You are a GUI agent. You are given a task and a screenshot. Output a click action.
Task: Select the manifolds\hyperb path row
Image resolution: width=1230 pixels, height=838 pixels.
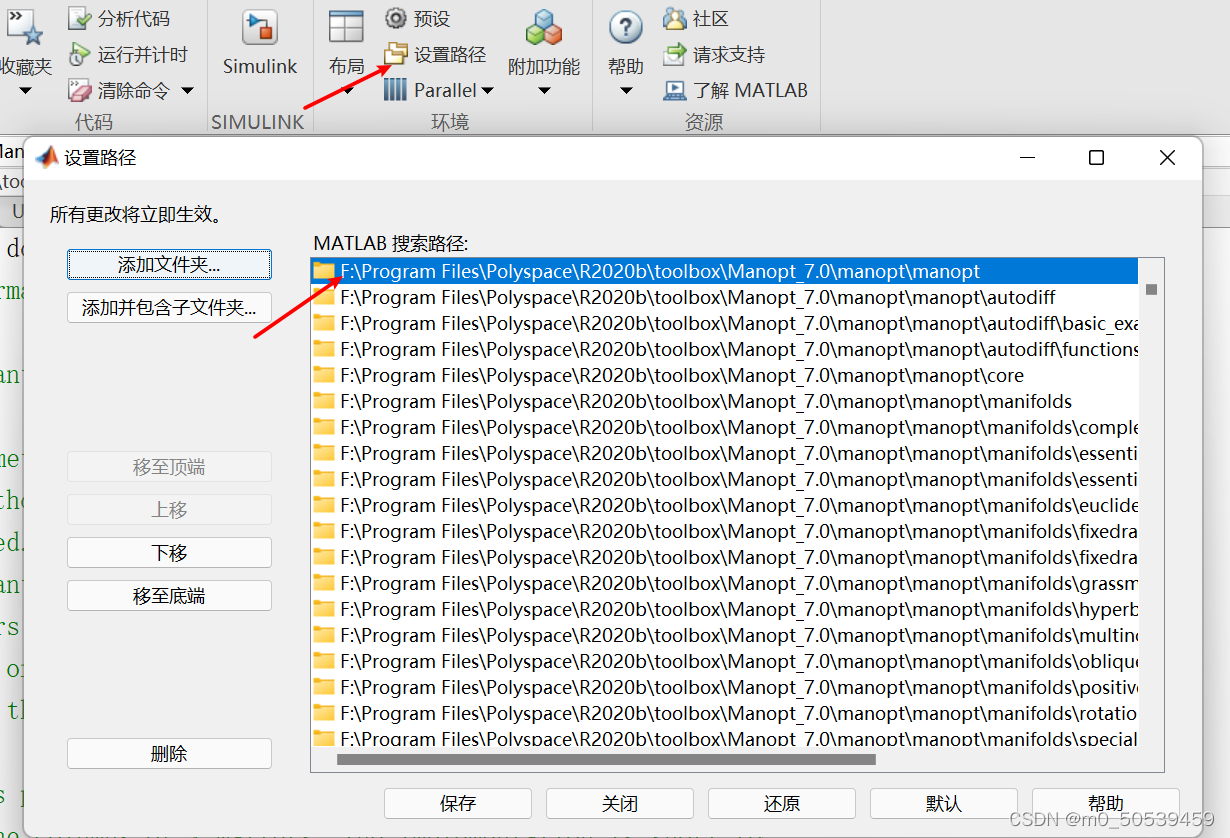tap(725, 609)
